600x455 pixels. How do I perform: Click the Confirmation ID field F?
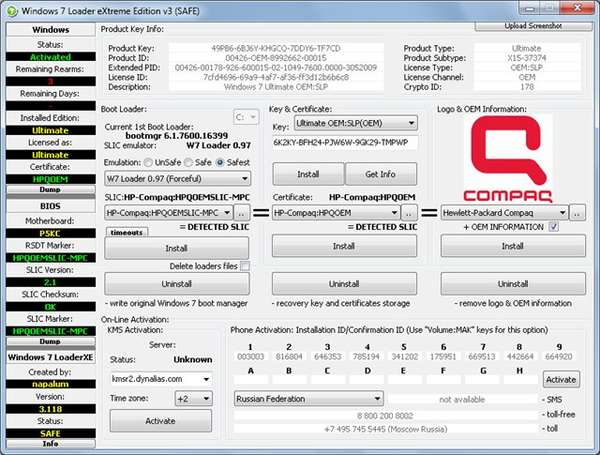(443, 380)
